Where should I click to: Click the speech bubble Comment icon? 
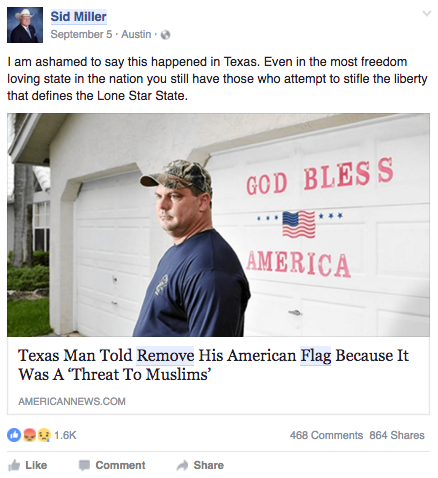(x=84, y=465)
